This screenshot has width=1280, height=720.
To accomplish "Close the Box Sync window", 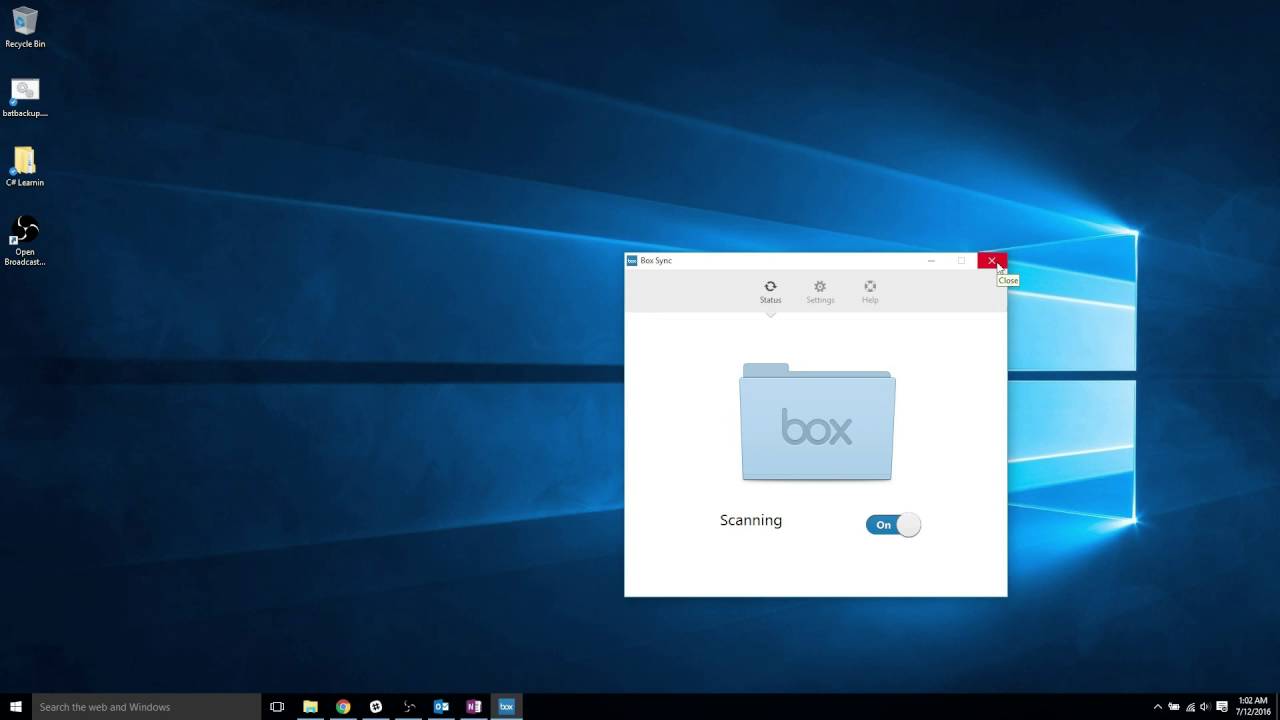I will click(992, 261).
